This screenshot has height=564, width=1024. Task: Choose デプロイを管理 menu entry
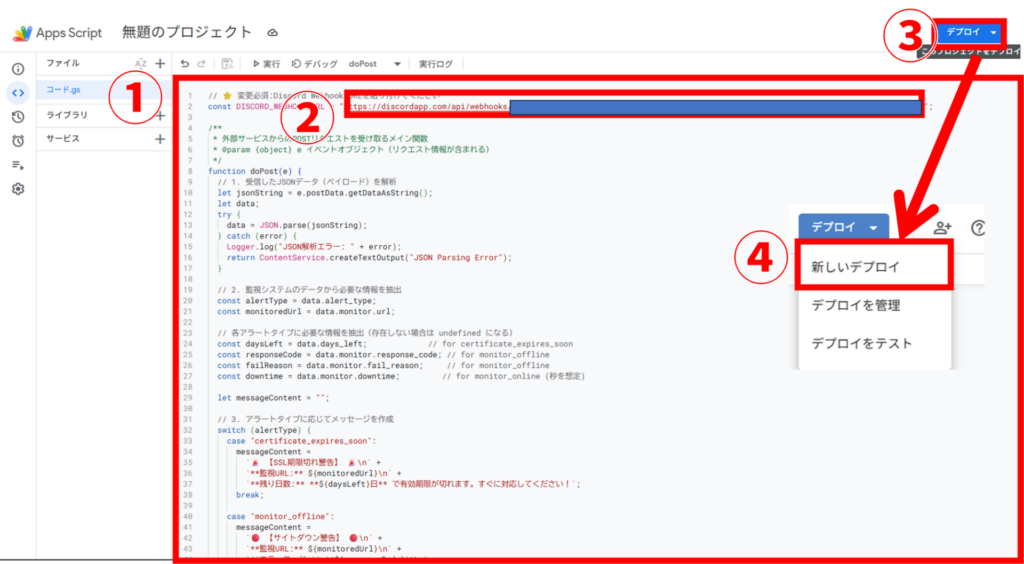pos(856,305)
